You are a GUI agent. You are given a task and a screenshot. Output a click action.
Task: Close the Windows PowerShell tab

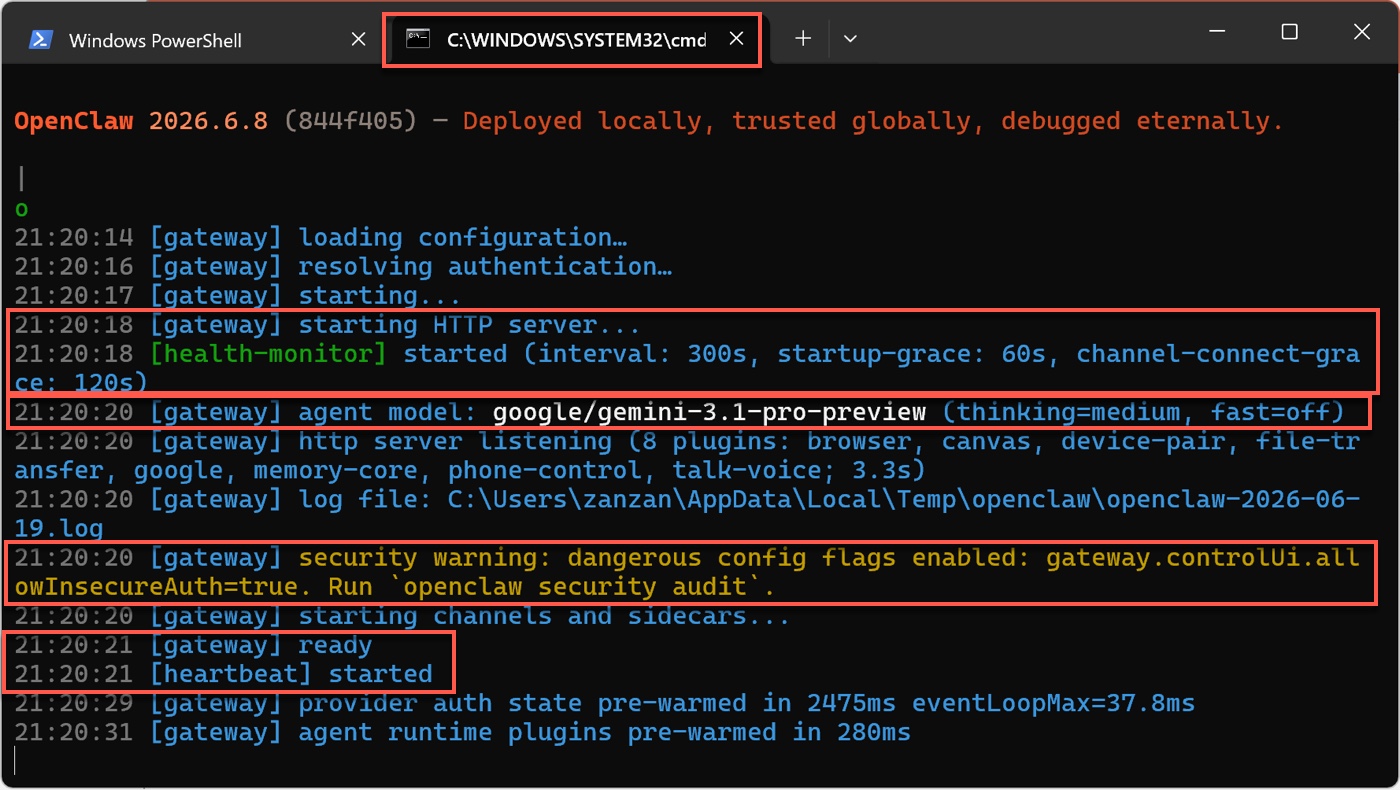(359, 40)
